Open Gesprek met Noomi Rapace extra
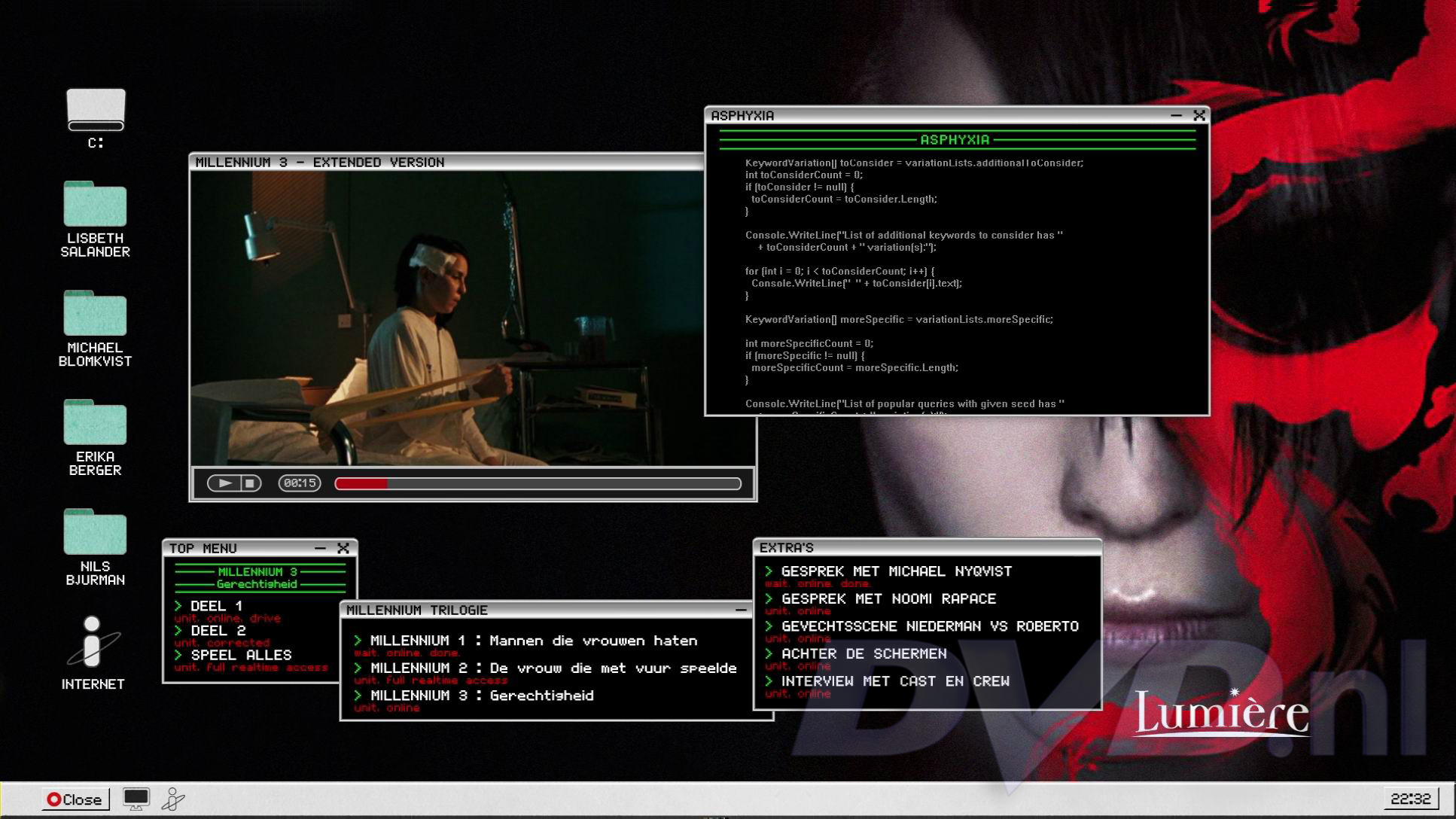 (880, 598)
